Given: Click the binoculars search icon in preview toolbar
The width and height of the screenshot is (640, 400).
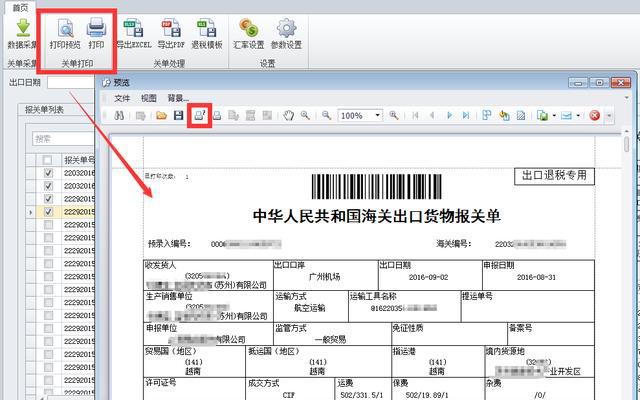Looking at the screenshot, I should point(119,116).
